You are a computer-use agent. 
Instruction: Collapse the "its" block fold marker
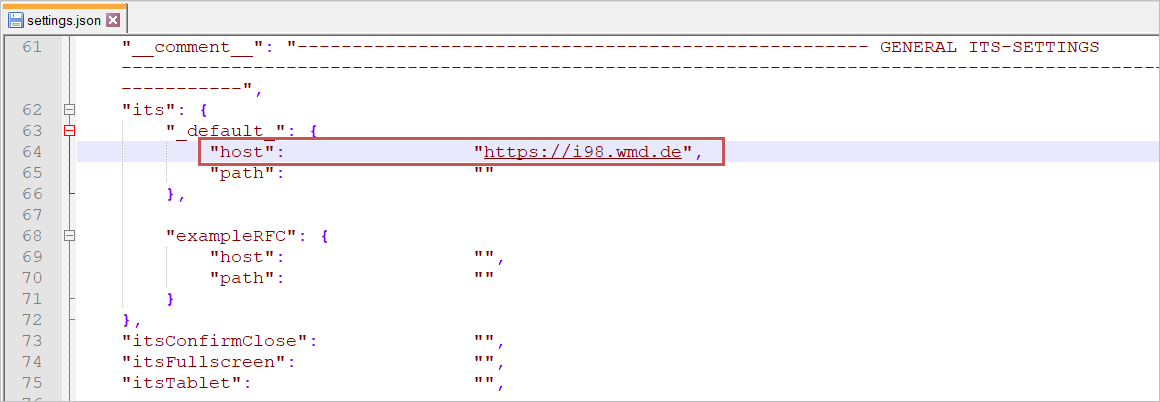(69, 110)
